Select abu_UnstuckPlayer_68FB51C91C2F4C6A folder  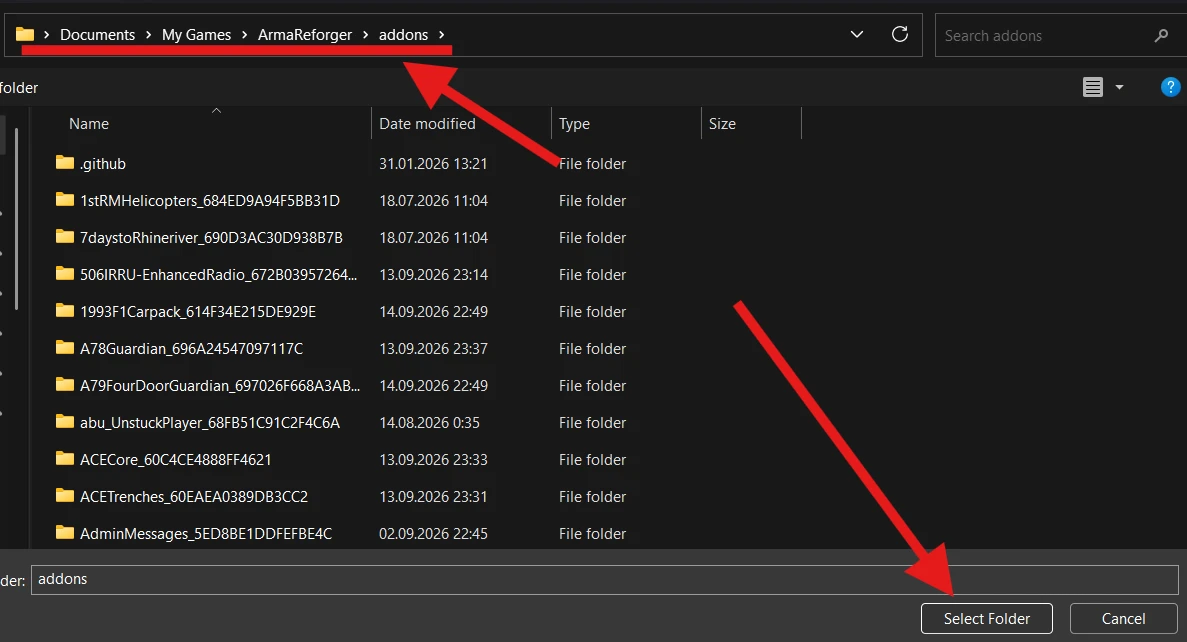[210, 423]
